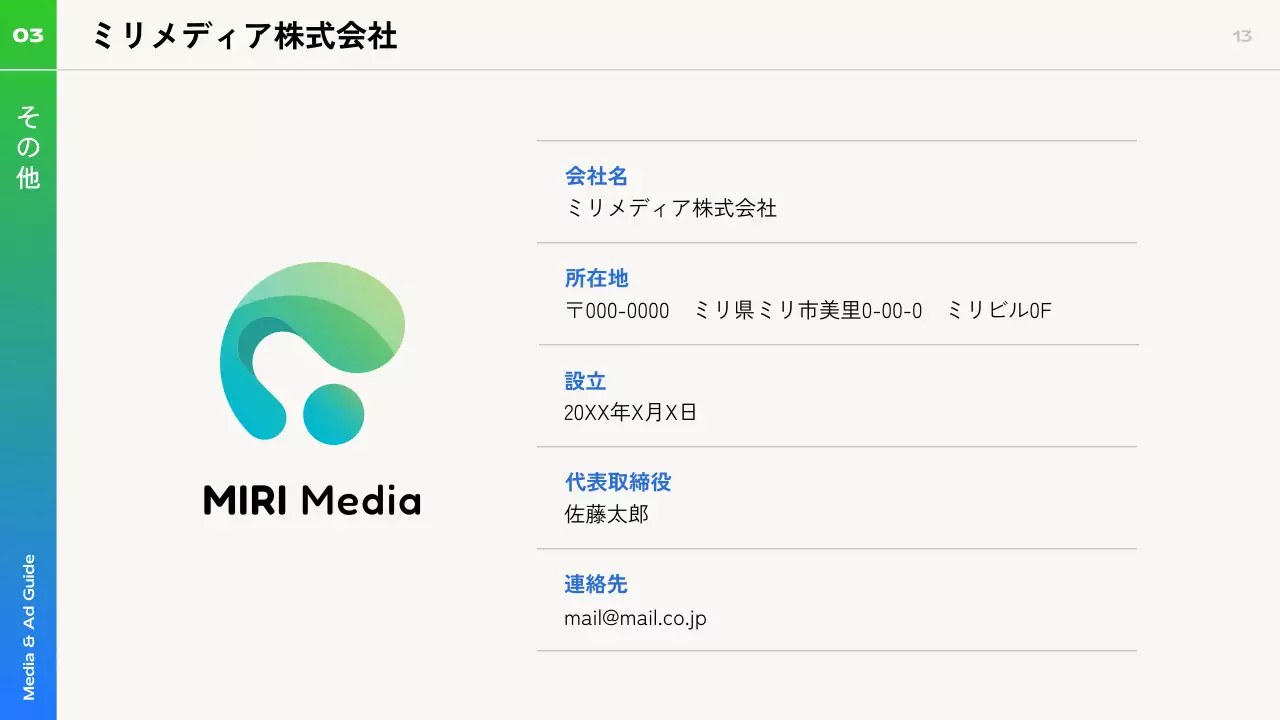Viewport: 1280px width, 720px height.
Task: Open the mail@mail.co.jp email address
Action: pyautogui.click(x=635, y=618)
